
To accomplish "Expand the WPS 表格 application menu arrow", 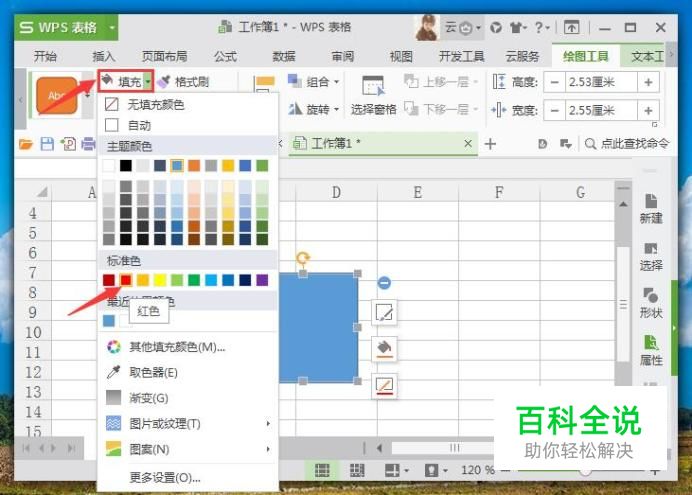I will click(x=112, y=27).
